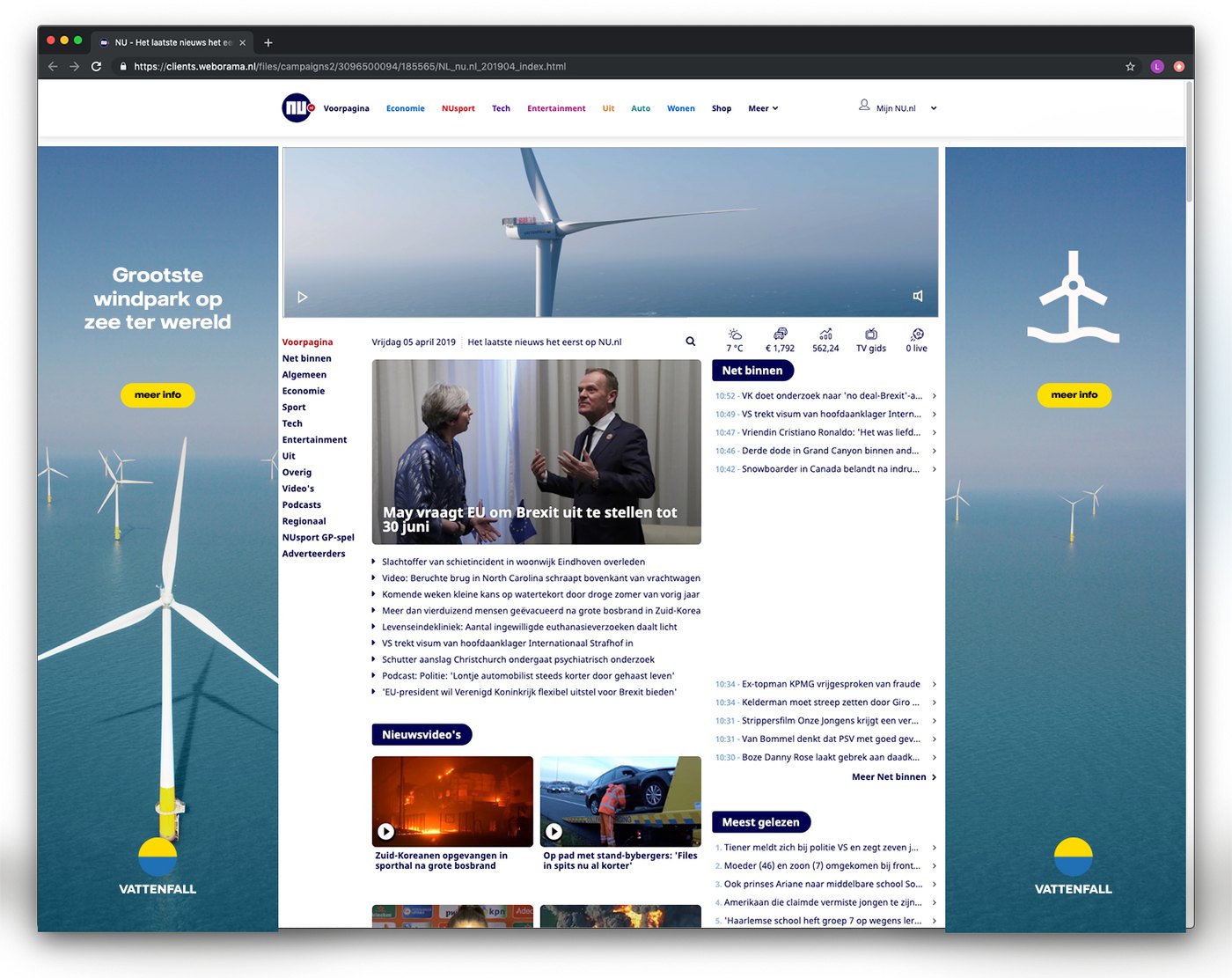Image resolution: width=1232 pixels, height=978 pixels.
Task: Reload the page in Chrome
Action: pyautogui.click(x=97, y=66)
